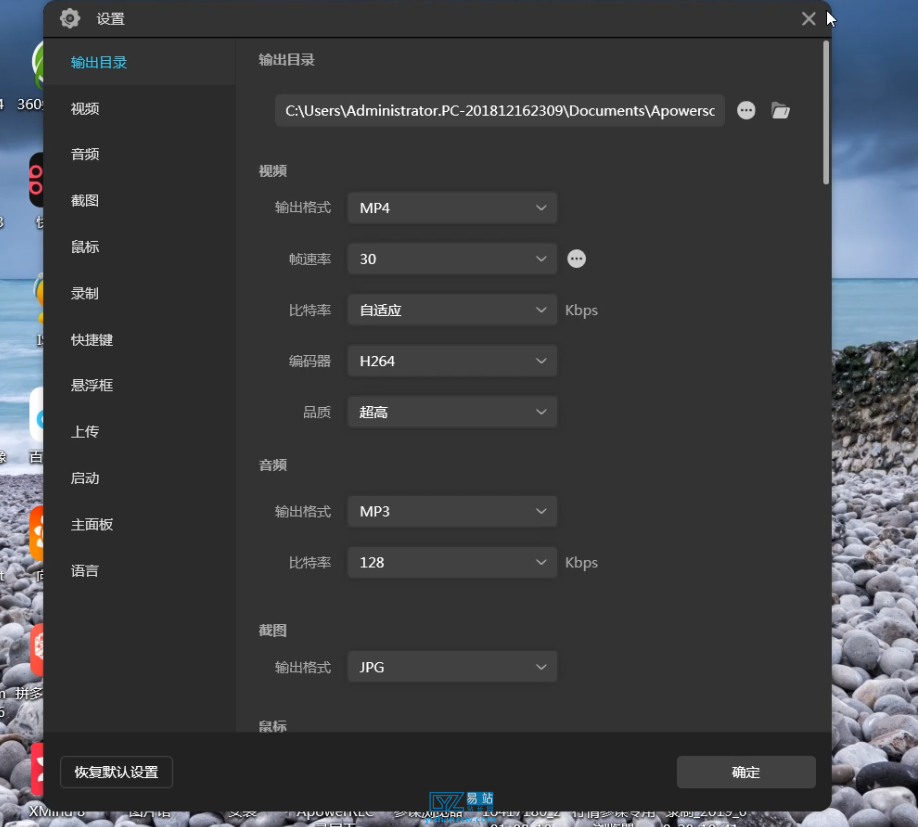Open extra frame rate options with ellipsis icon
The image size is (918, 827).
coord(576,258)
